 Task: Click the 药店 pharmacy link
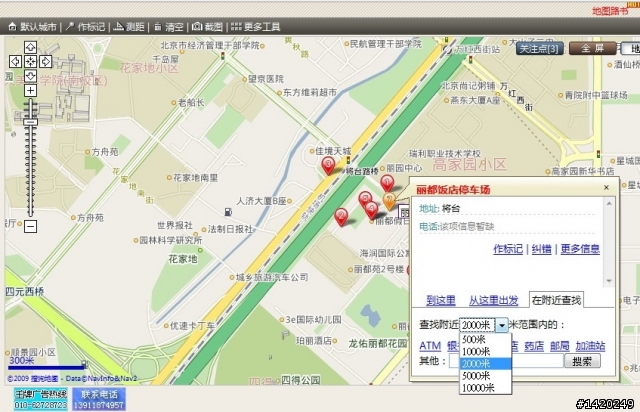[534, 346]
